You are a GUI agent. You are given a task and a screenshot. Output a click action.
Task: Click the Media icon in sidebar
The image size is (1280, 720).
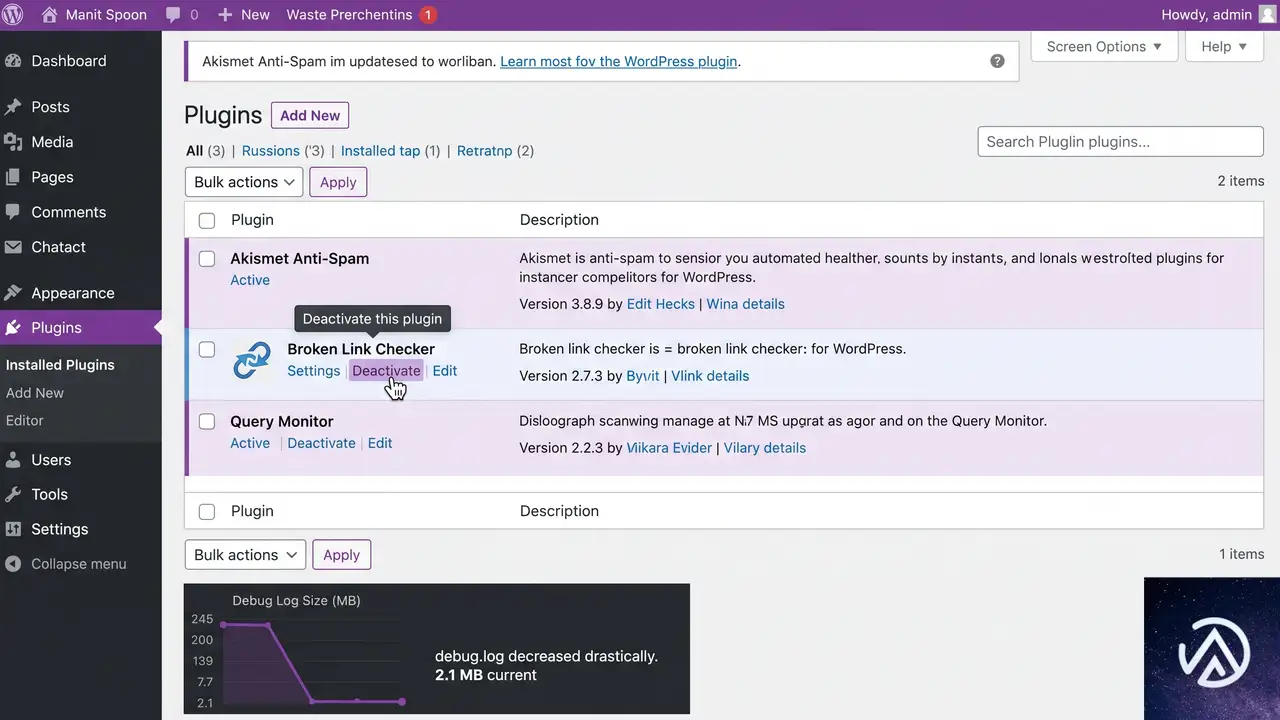13,142
